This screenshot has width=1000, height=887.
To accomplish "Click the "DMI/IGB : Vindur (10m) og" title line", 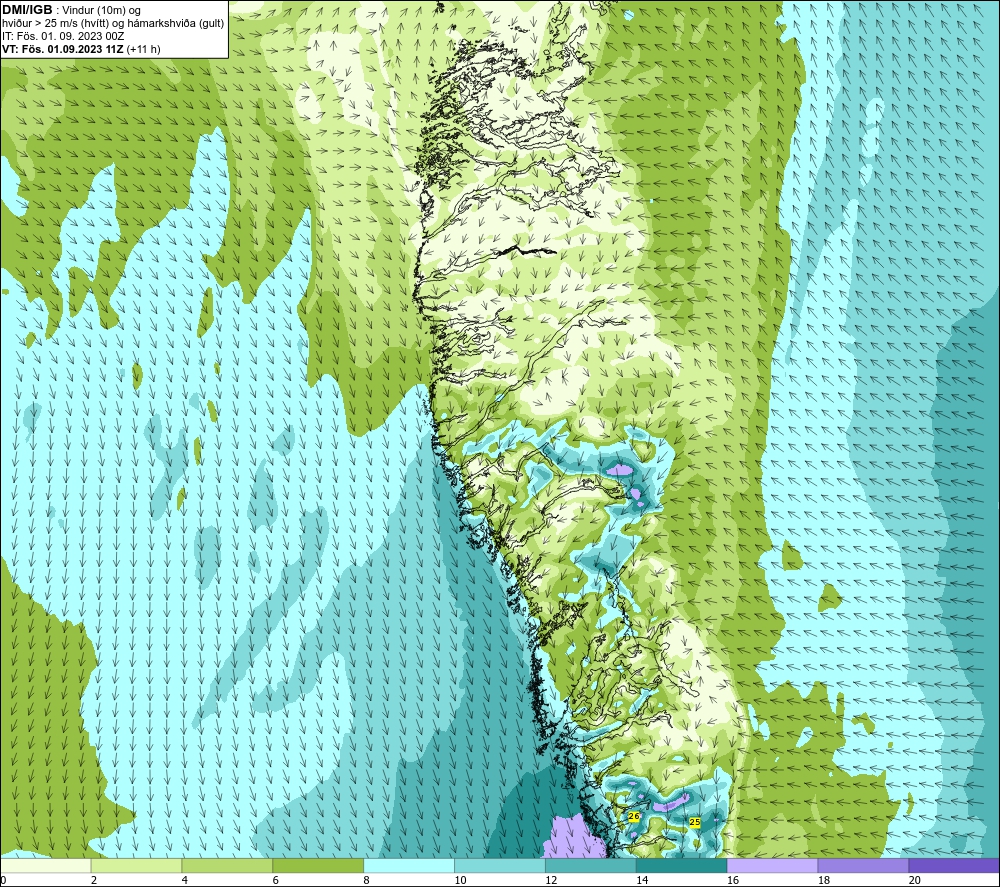I will (x=71, y=10).
